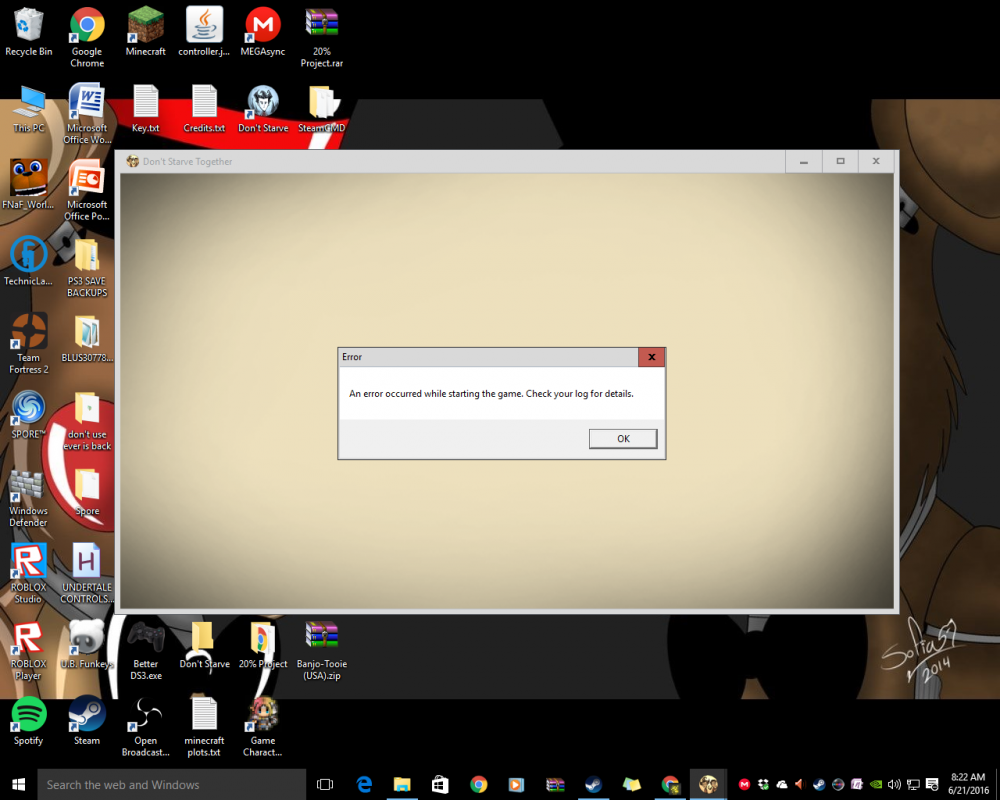Viewport: 1000px width, 800px height.
Task: Select the Windows Defender shortcut
Action: click(29, 498)
